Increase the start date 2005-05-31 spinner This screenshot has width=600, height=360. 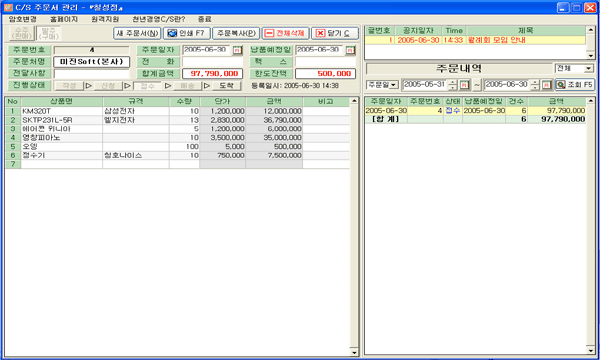pos(453,82)
